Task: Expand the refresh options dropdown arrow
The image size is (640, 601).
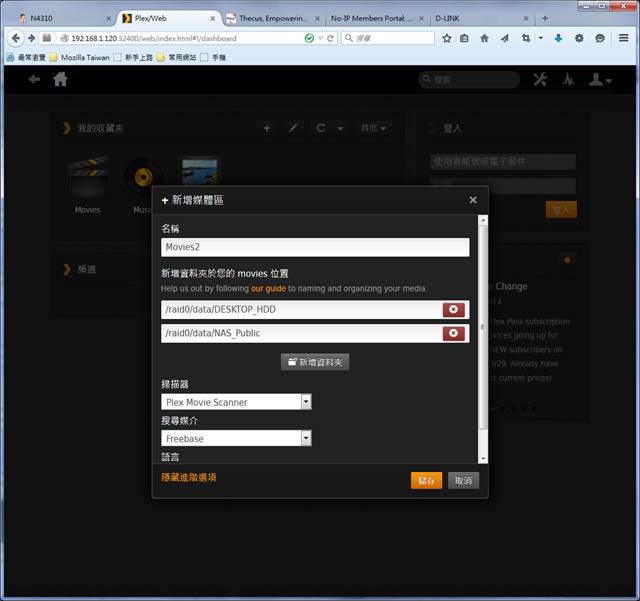Action: coord(340,128)
